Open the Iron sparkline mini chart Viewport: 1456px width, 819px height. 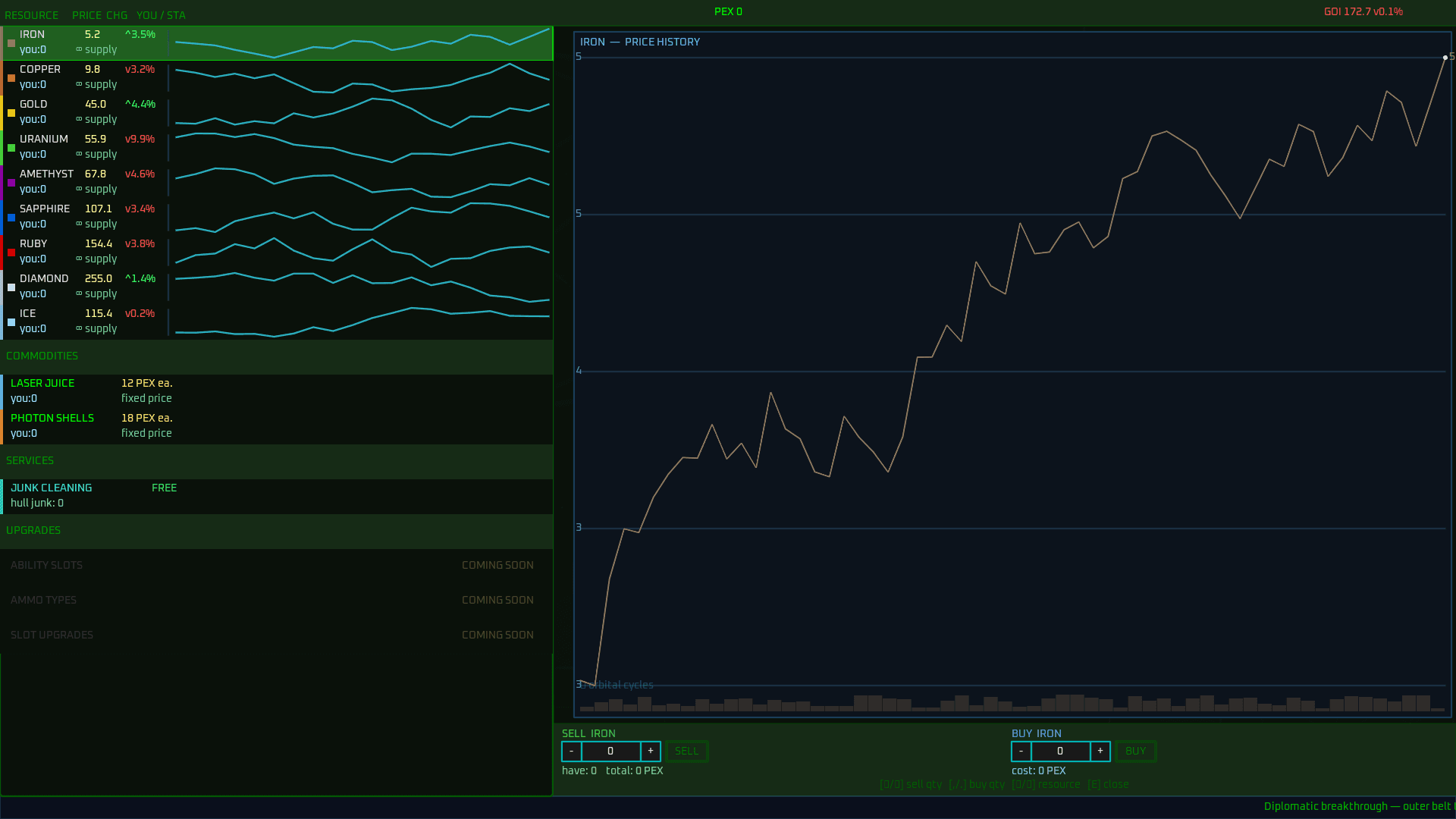click(x=362, y=43)
